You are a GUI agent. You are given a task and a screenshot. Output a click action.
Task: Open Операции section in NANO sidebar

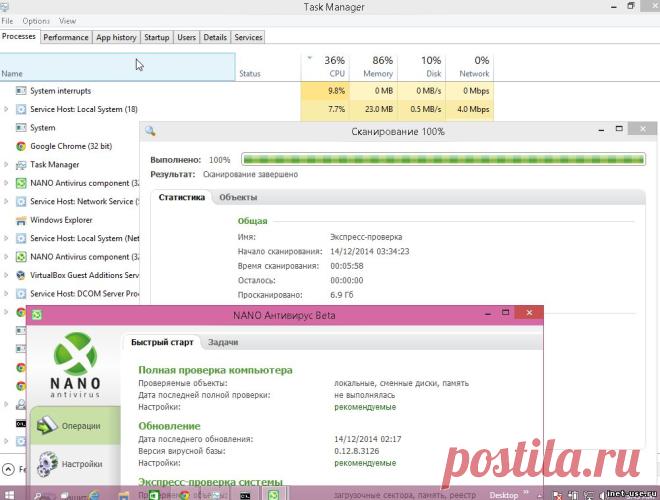[75, 426]
